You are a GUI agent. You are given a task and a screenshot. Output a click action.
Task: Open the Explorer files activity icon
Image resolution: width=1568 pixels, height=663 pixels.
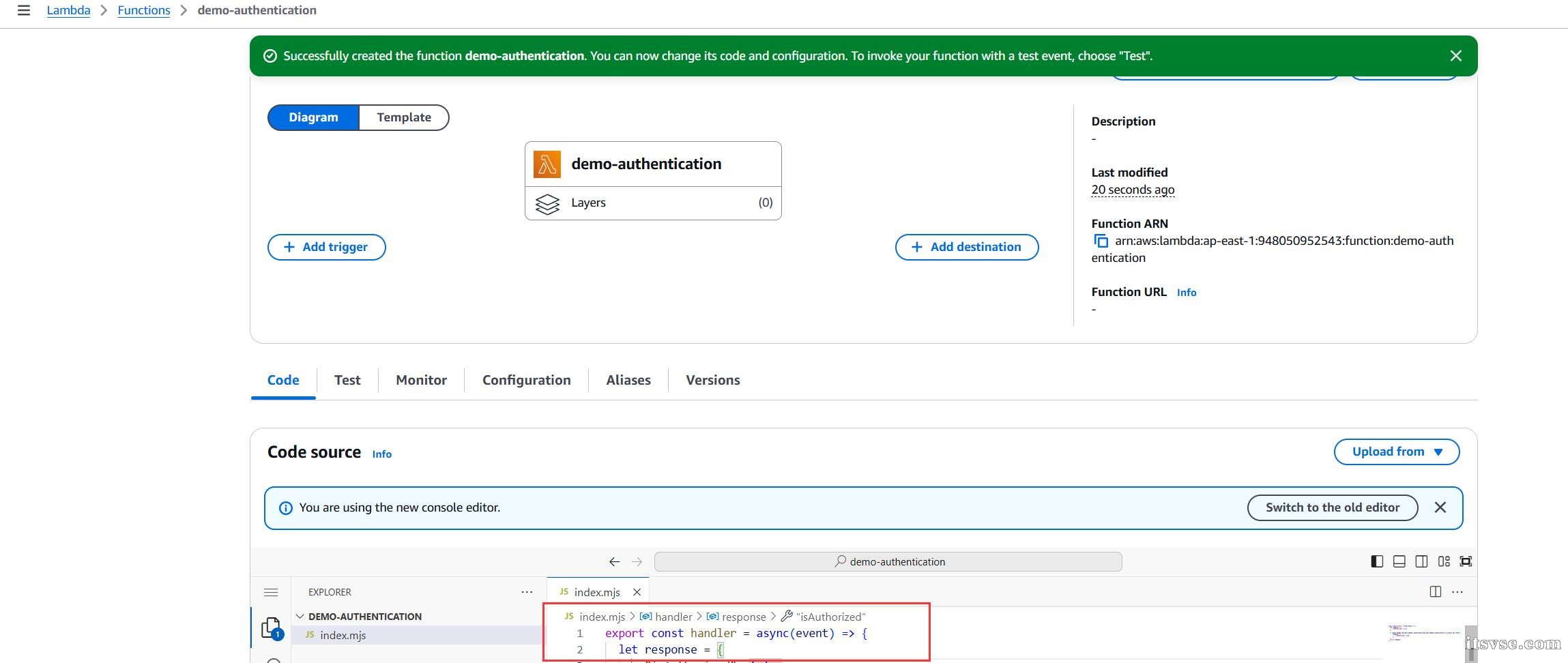click(x=272, y=628)
